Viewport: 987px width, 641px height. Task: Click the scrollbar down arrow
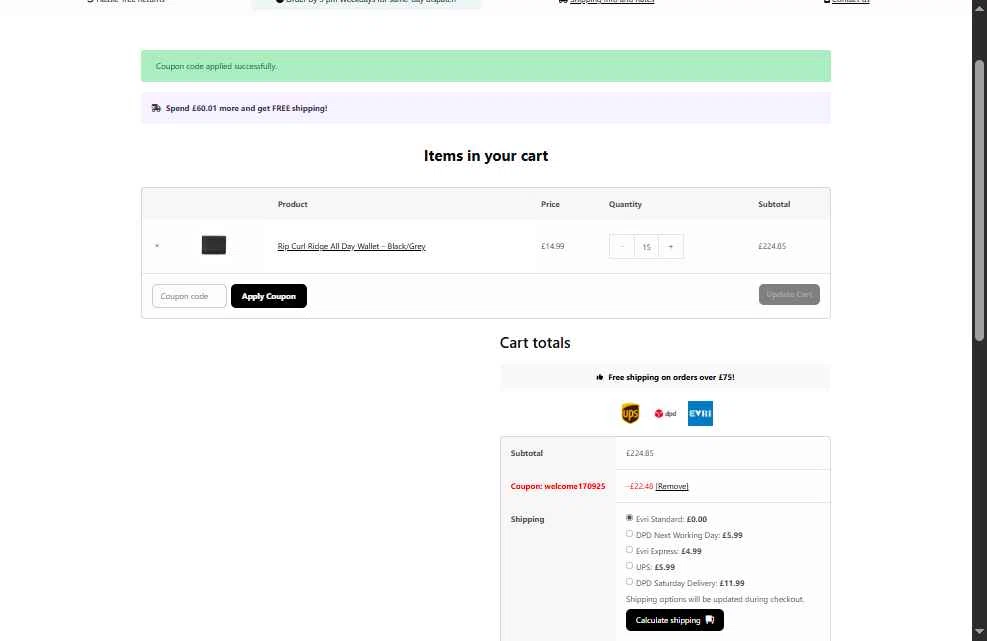pyautogui.click(x=979, y=631)
